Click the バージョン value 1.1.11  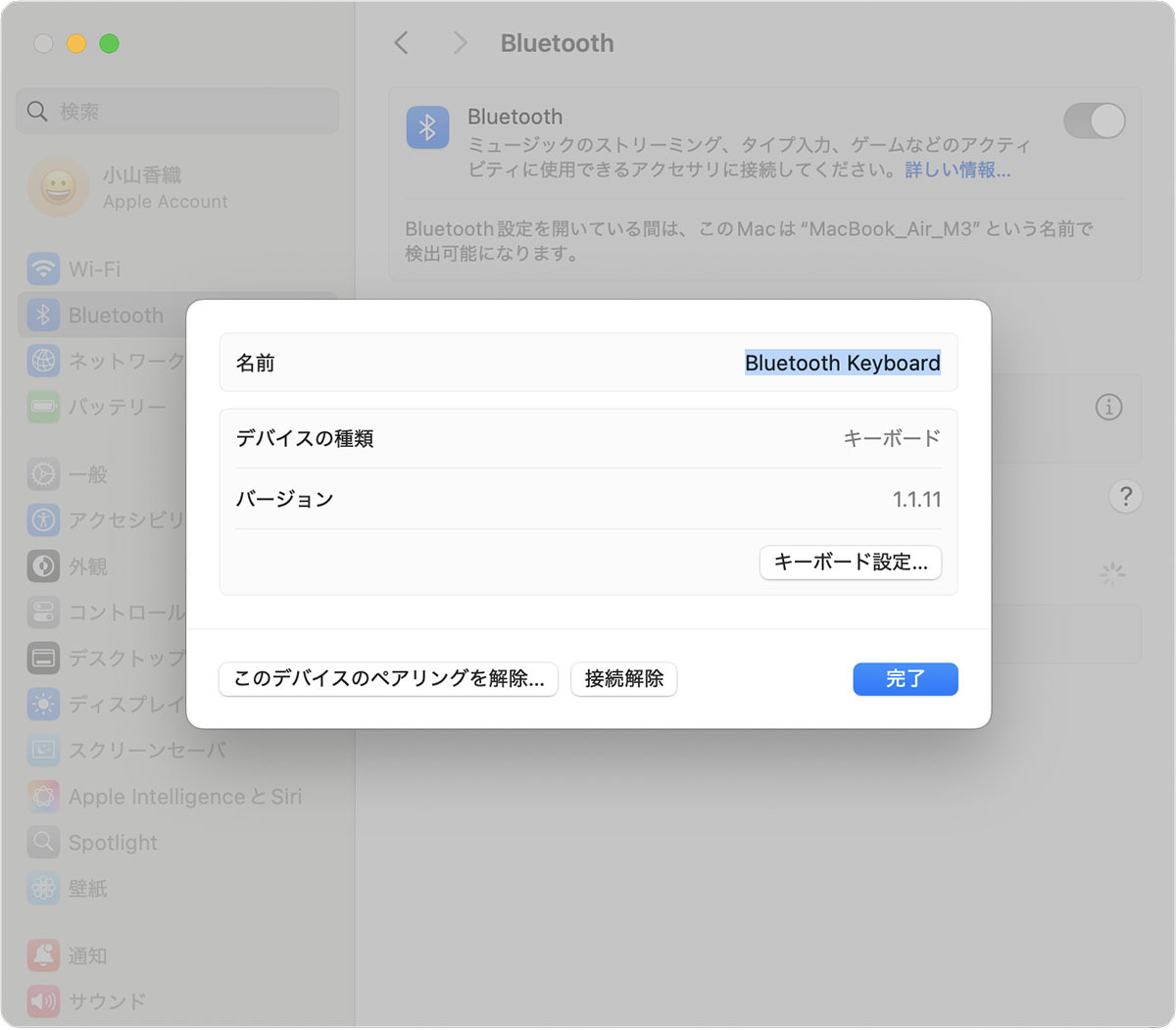(x=917, y=499)
